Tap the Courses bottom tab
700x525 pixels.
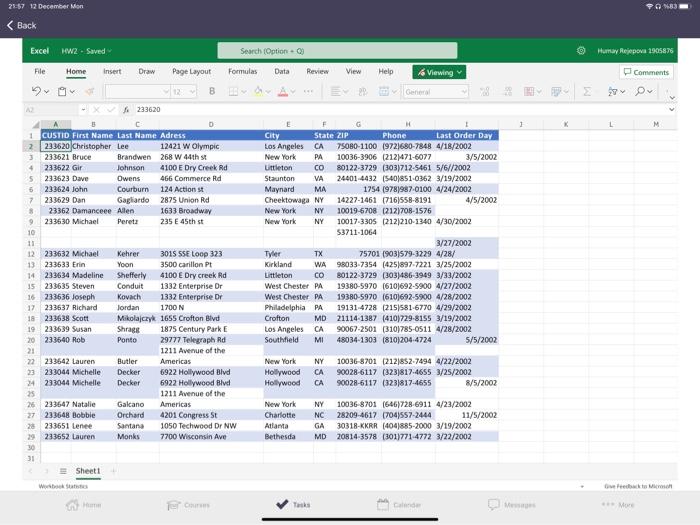click(188, 505)
